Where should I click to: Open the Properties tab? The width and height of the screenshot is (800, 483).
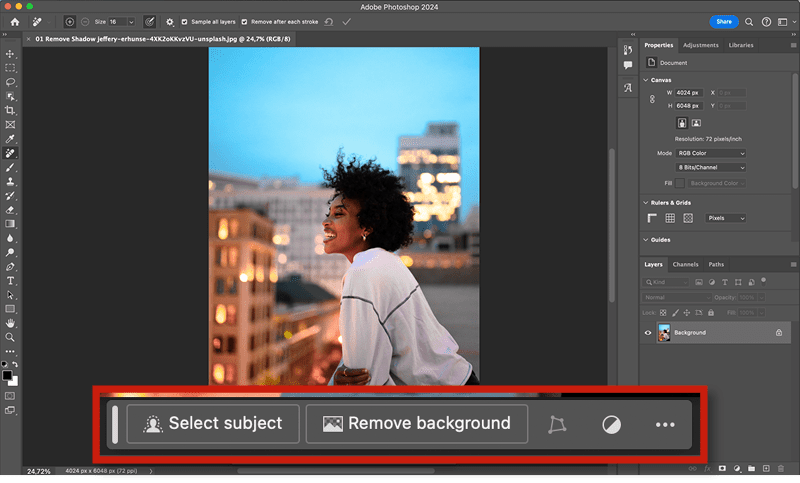pyautogui.click(x=659, y=45)
